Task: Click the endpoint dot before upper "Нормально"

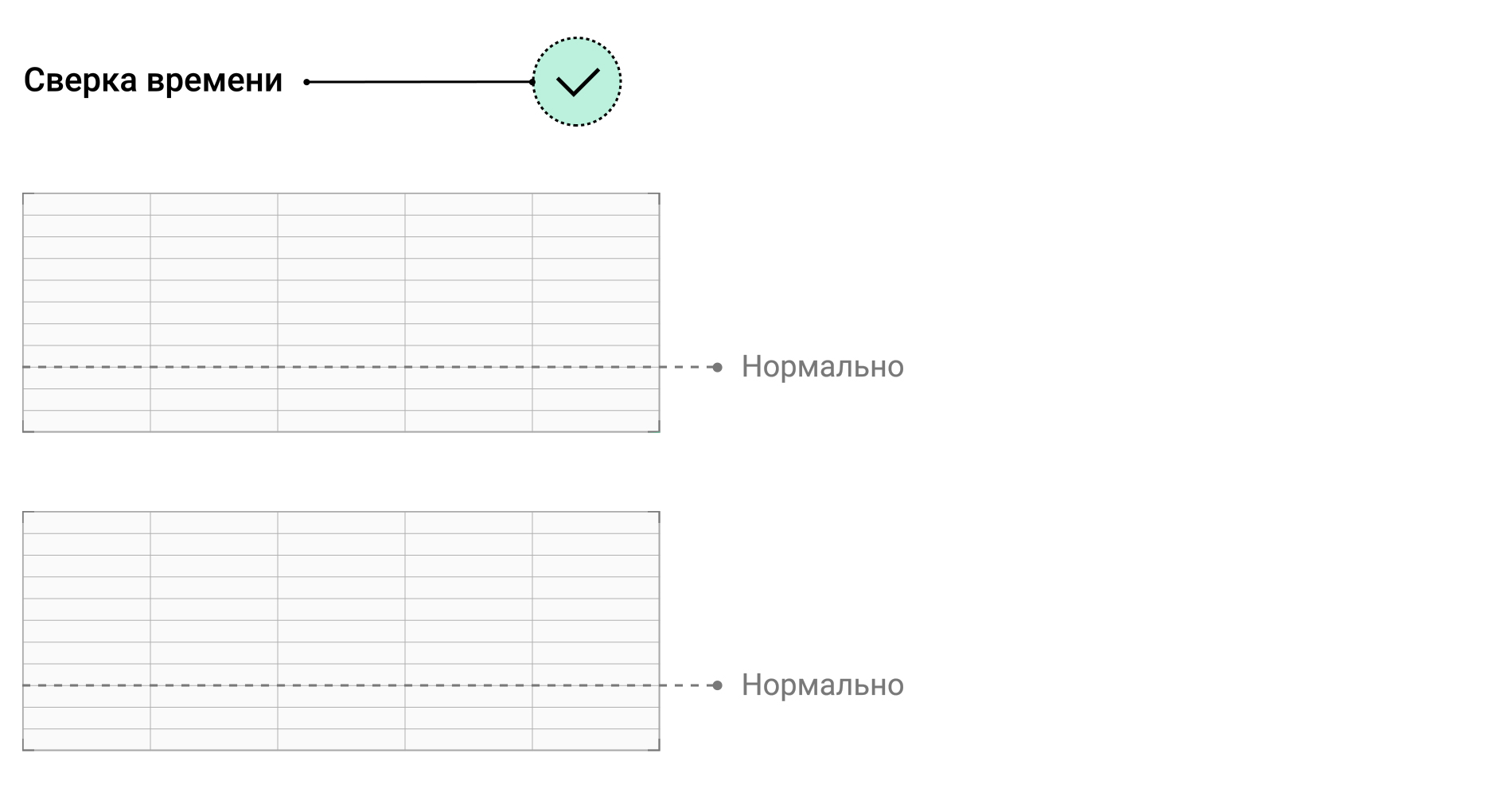Action: tap(717, 367)
